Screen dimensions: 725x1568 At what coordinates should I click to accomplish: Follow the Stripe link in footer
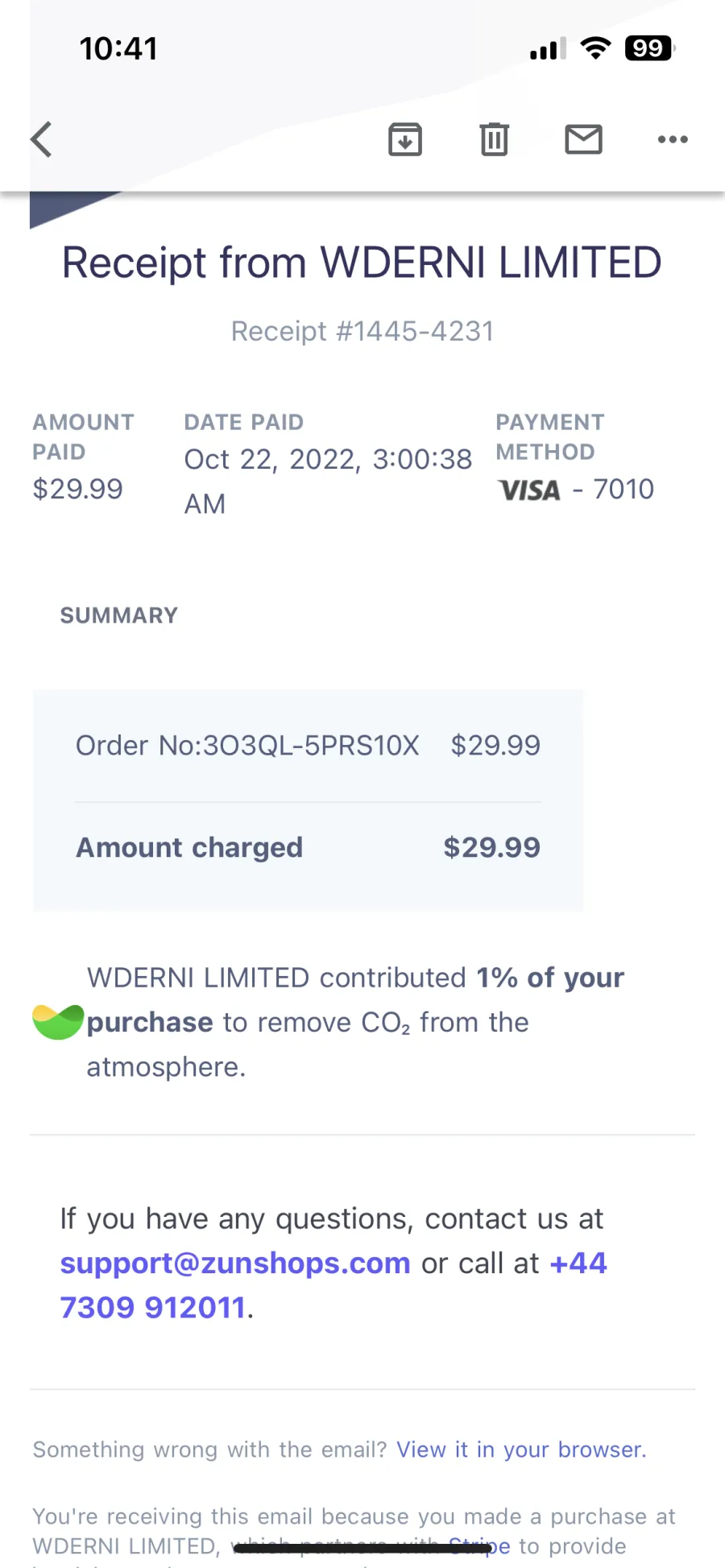[479, 1546]
